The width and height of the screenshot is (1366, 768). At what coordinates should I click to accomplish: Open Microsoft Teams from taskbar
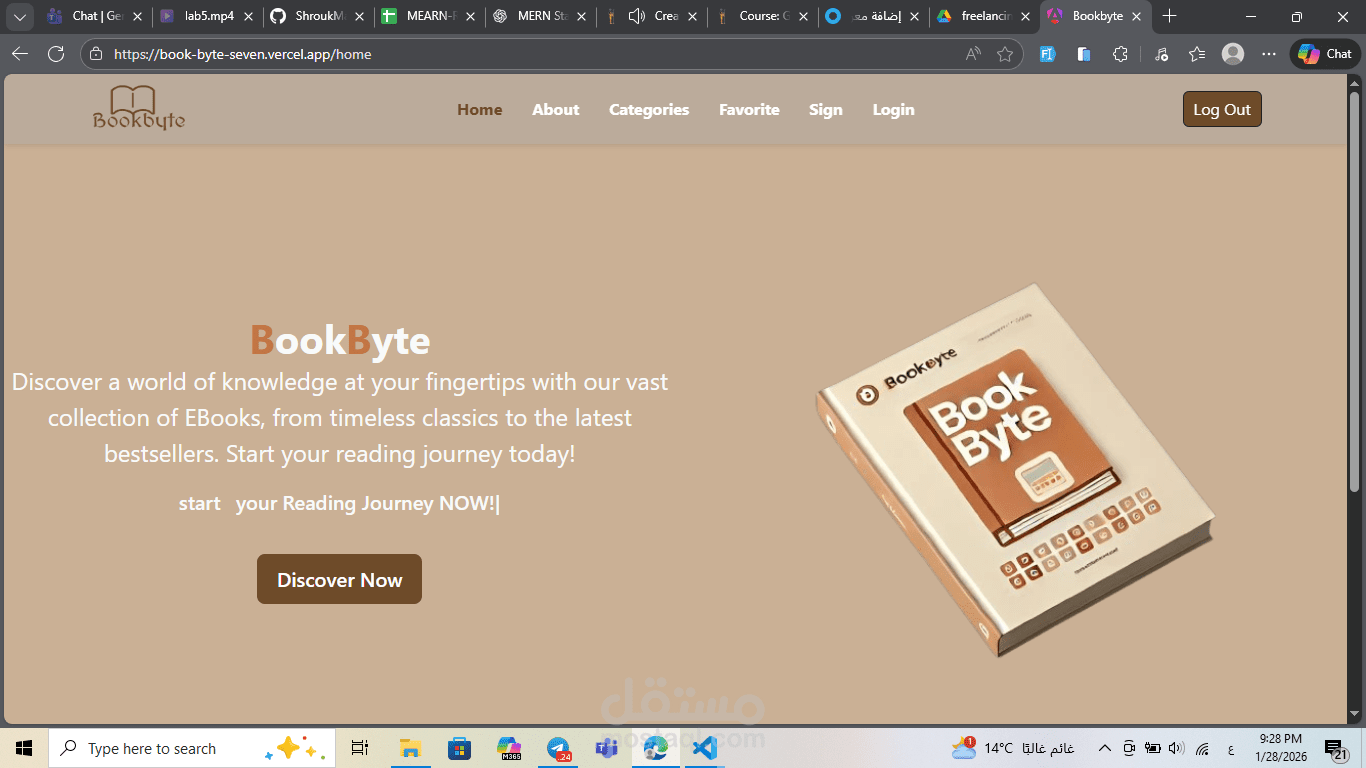607,748
